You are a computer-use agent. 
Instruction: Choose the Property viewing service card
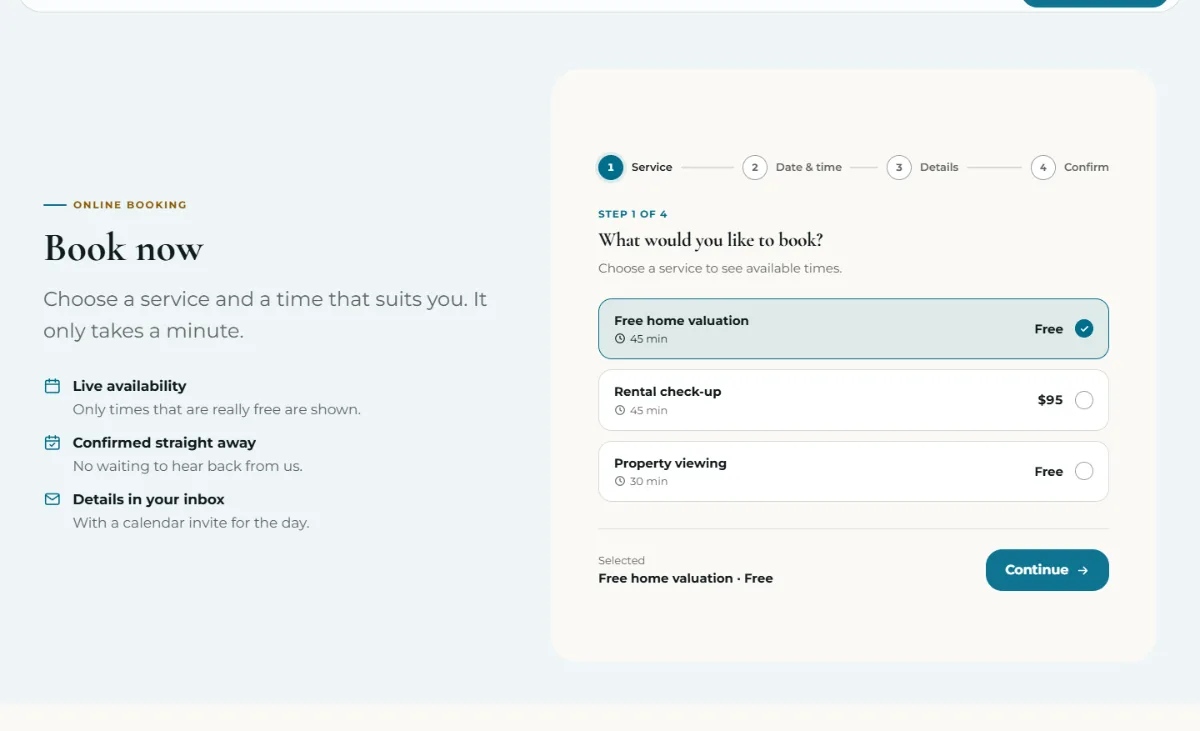(x=853, y=471)
